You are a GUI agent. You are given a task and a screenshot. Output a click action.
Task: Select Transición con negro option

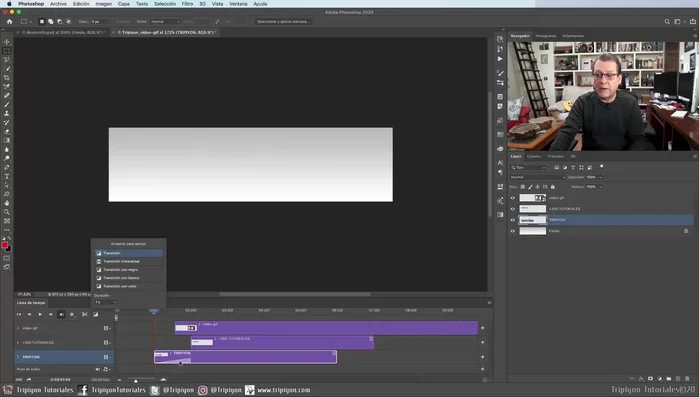tap(128, 270)
